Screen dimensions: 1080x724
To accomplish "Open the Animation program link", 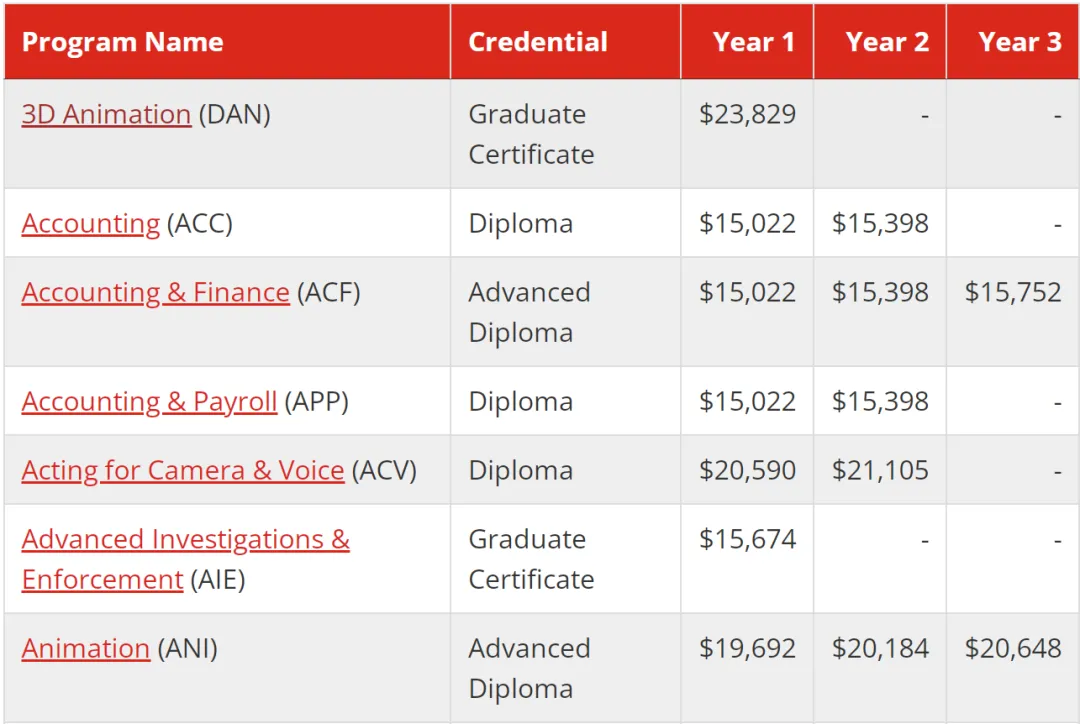I will click(x=85, y=649).
